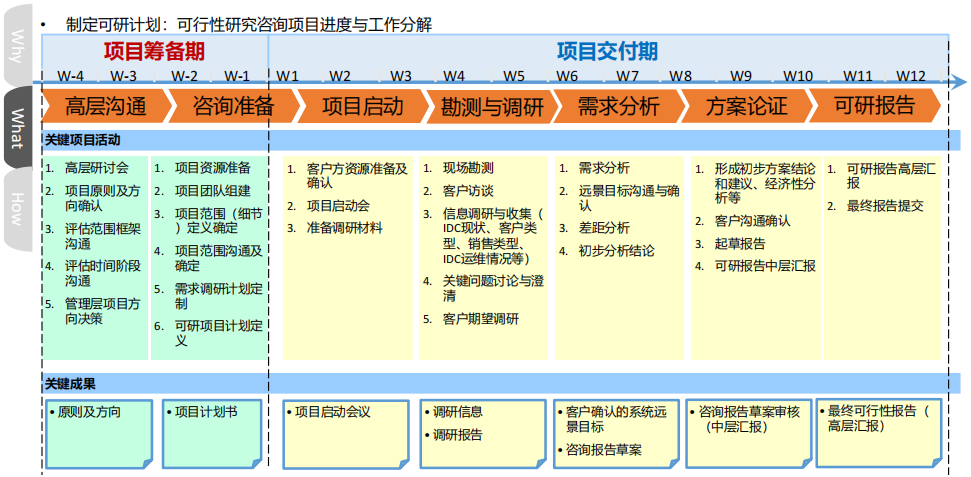Click the W2 timeline marker

(340, 76)
